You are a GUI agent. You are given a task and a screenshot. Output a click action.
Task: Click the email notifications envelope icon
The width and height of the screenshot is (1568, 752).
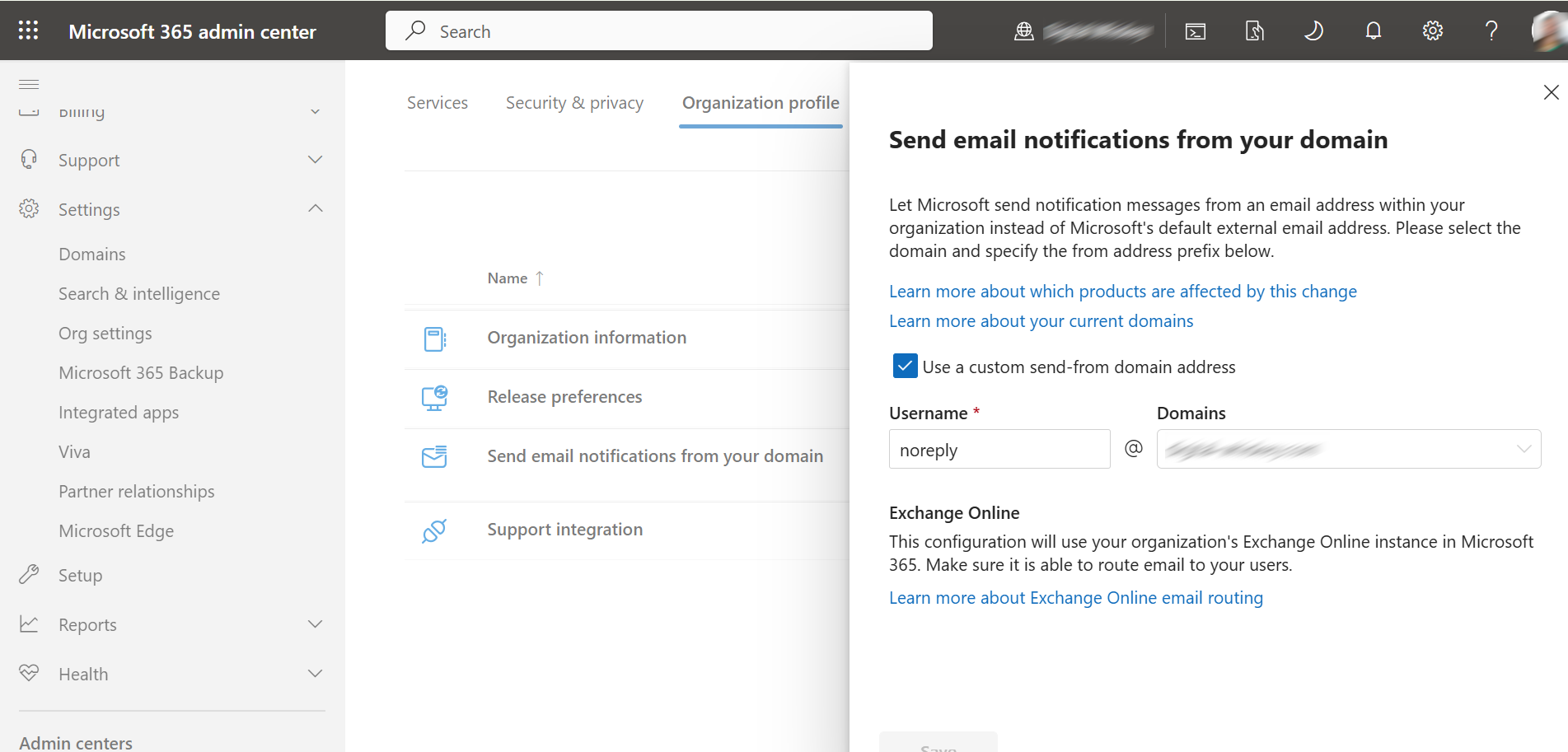434,456
